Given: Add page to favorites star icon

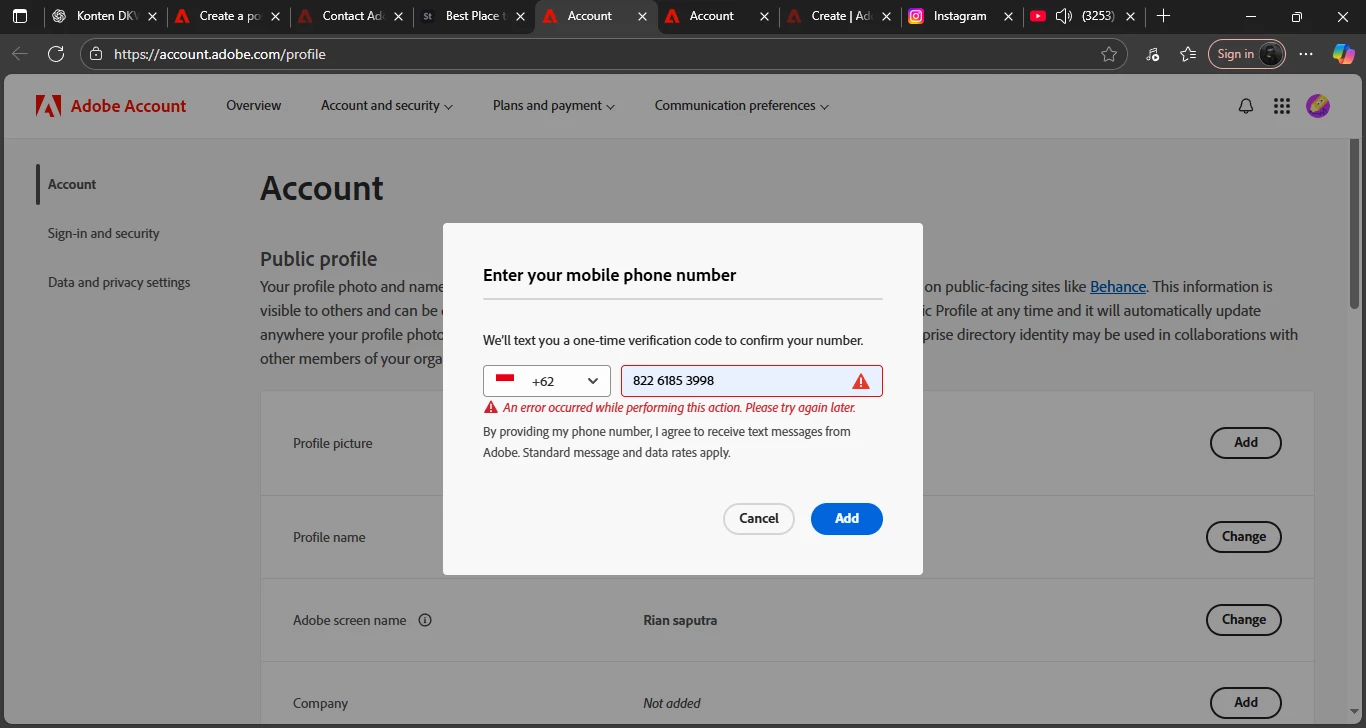Looking at the screenshot, I should (x=1109, y=54).
